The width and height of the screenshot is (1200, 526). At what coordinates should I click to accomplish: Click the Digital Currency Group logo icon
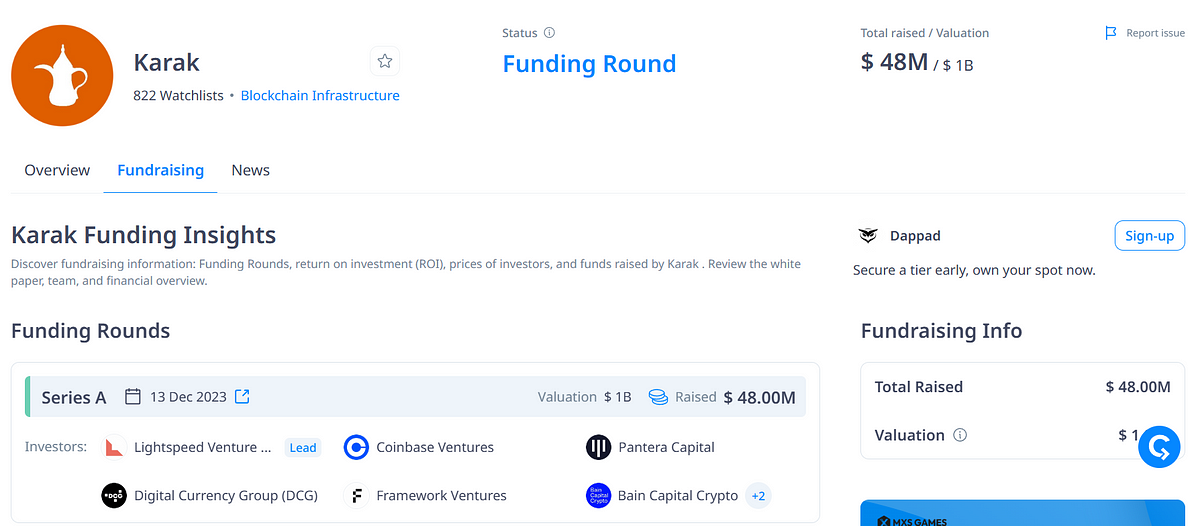pos(115,495)
